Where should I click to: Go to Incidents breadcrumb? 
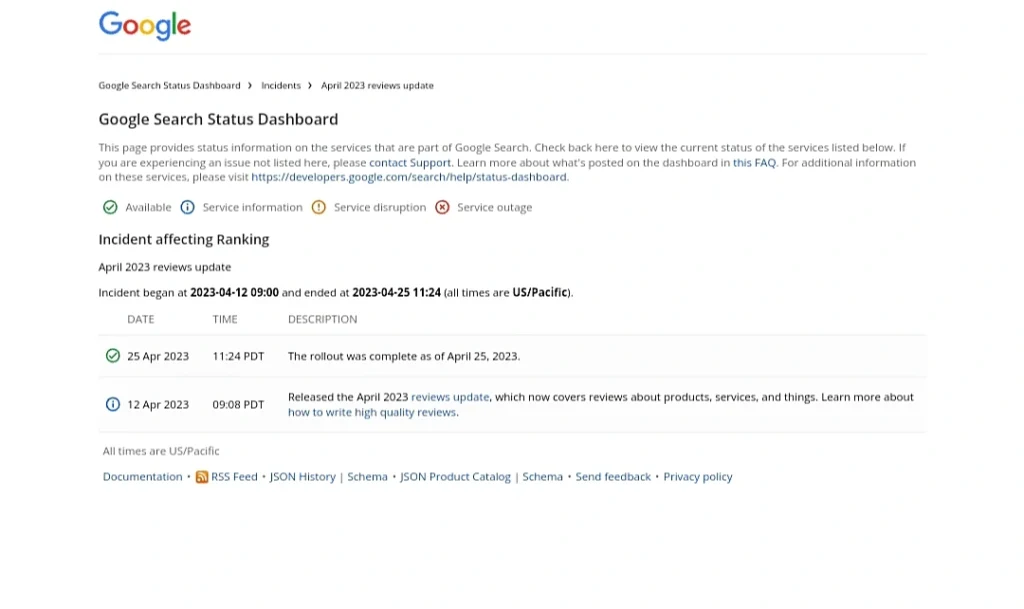click(x=281, y=86)
